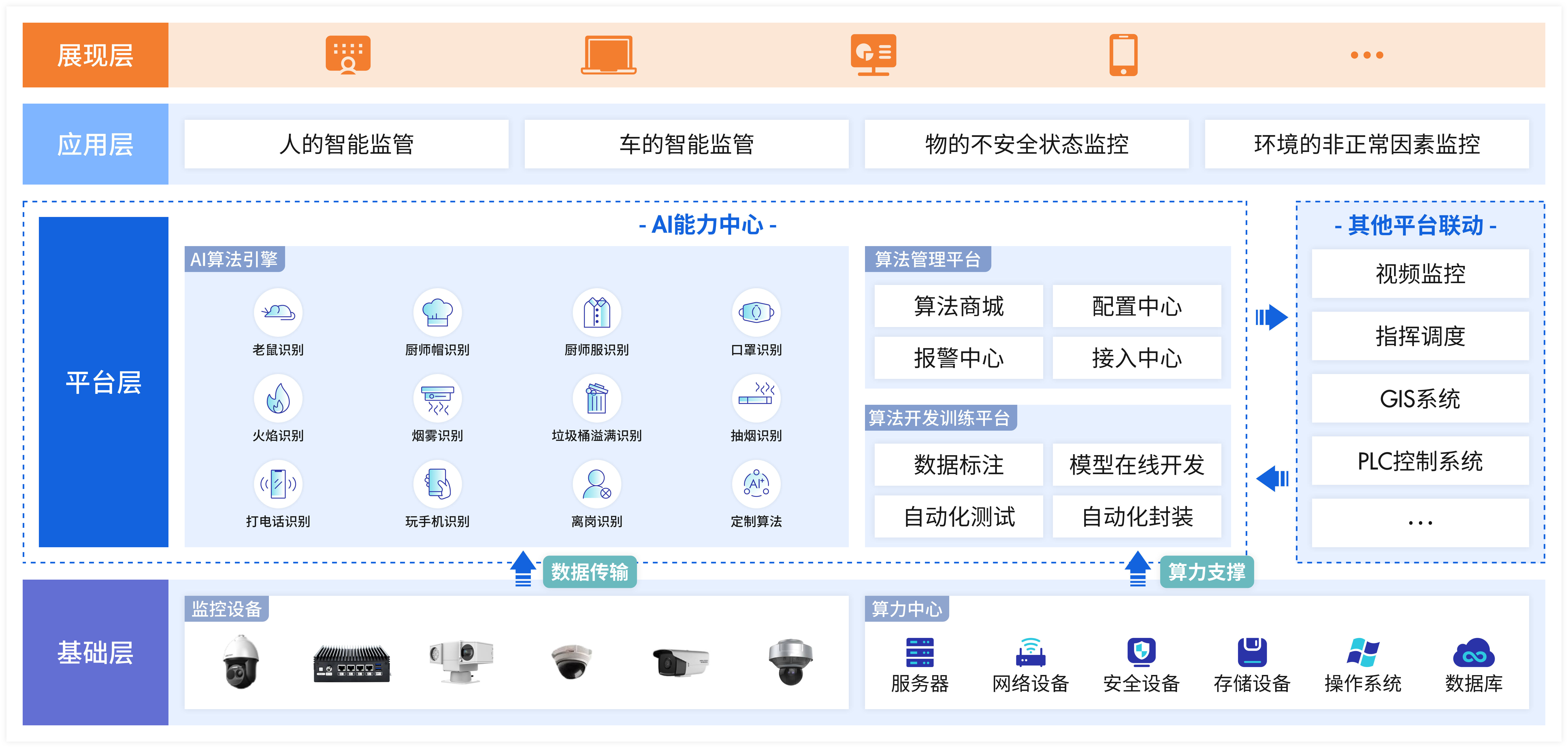Click the 配置中心 box
1568x748 pixels.
[1137, 306]
